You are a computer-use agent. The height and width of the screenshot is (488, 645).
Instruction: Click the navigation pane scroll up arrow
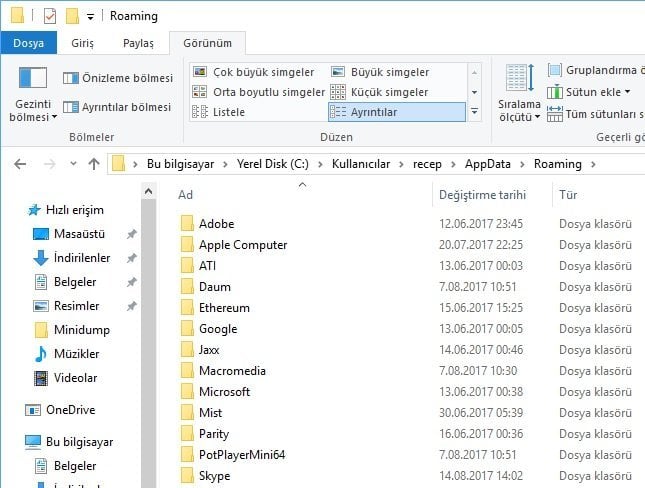[x=148, y=191]
